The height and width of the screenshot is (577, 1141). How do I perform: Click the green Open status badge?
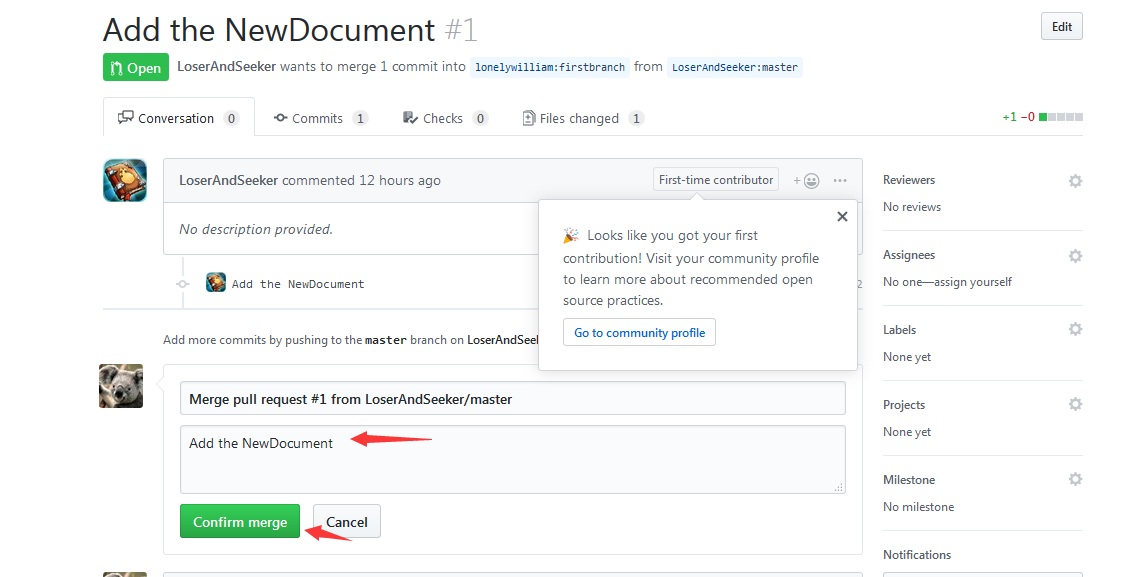click(x=136, y=67)
